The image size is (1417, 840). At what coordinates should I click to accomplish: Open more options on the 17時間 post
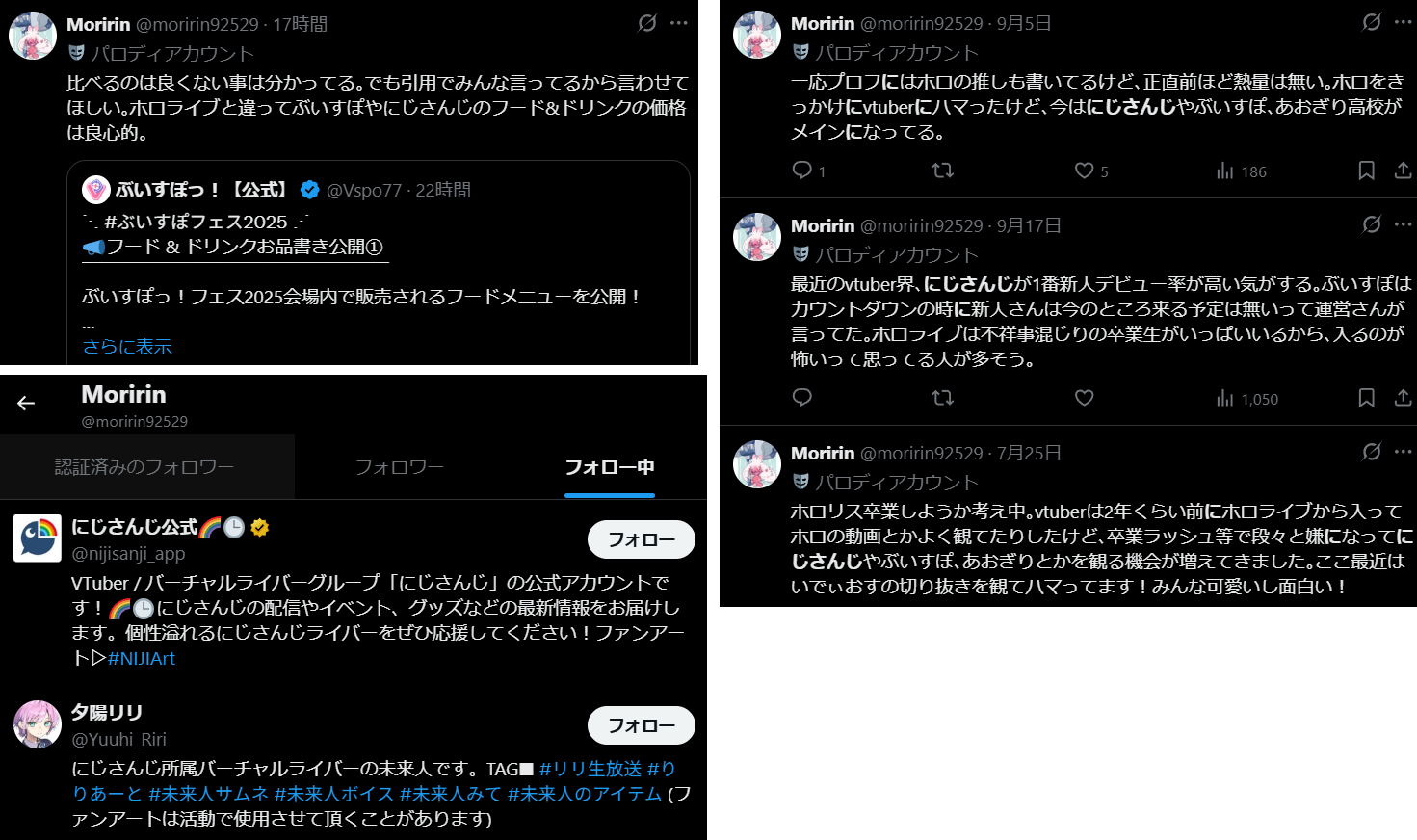pyautogui.click(x=679, y=23)
